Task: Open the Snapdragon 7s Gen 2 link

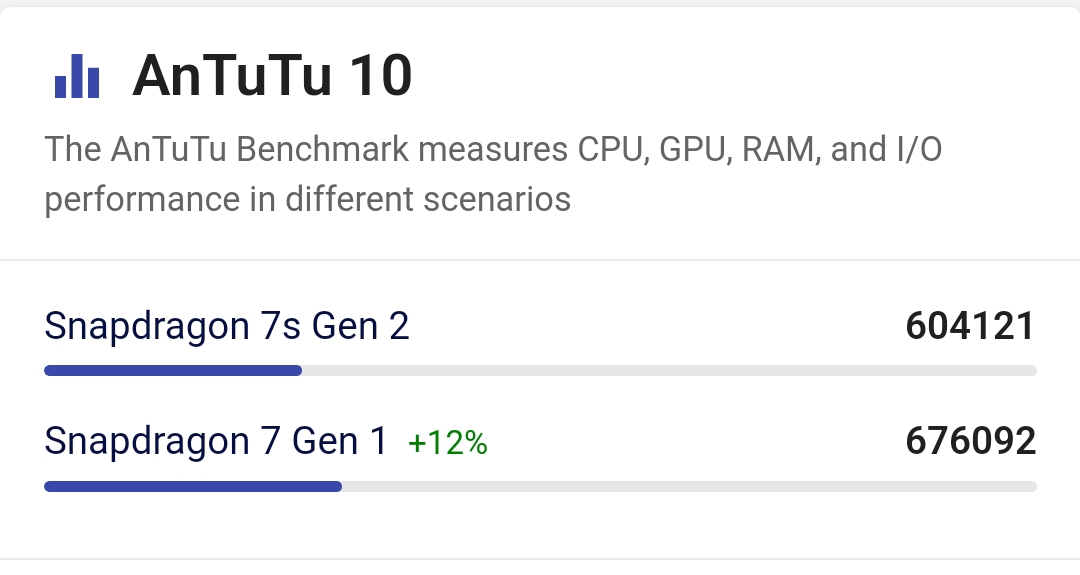Action: click(x=227, y=326)
